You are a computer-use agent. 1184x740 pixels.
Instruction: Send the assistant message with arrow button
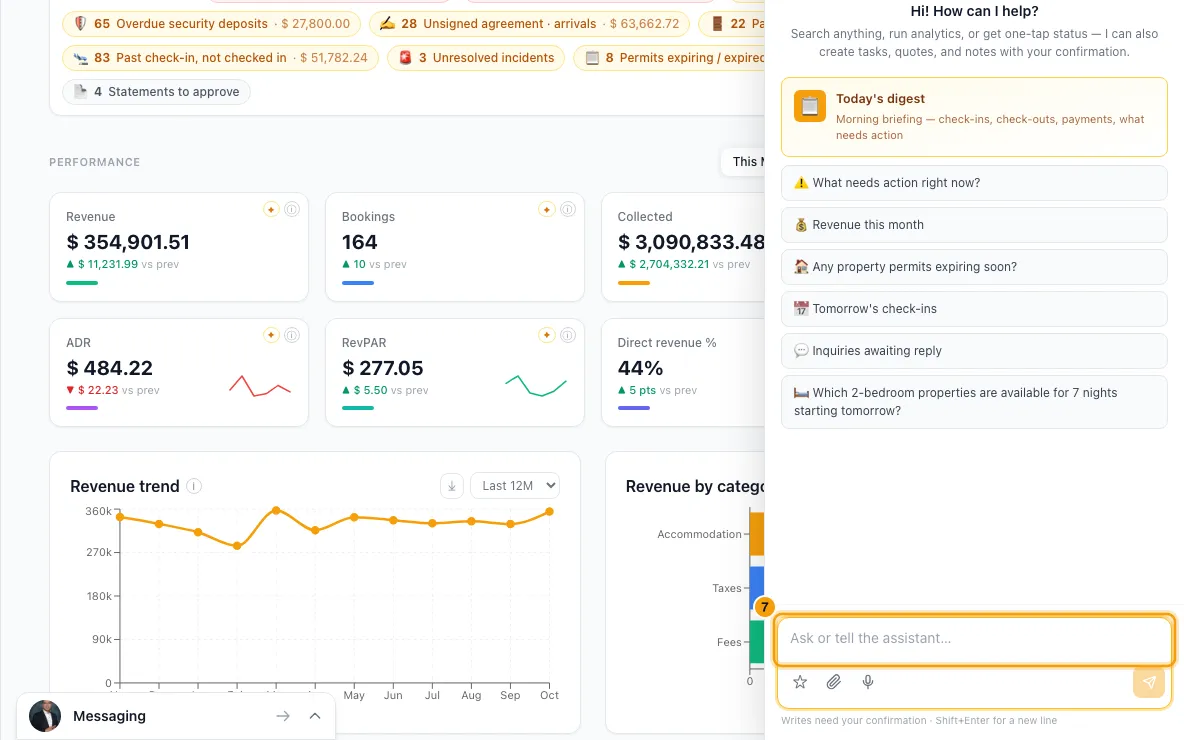(x=1149, y=682)
